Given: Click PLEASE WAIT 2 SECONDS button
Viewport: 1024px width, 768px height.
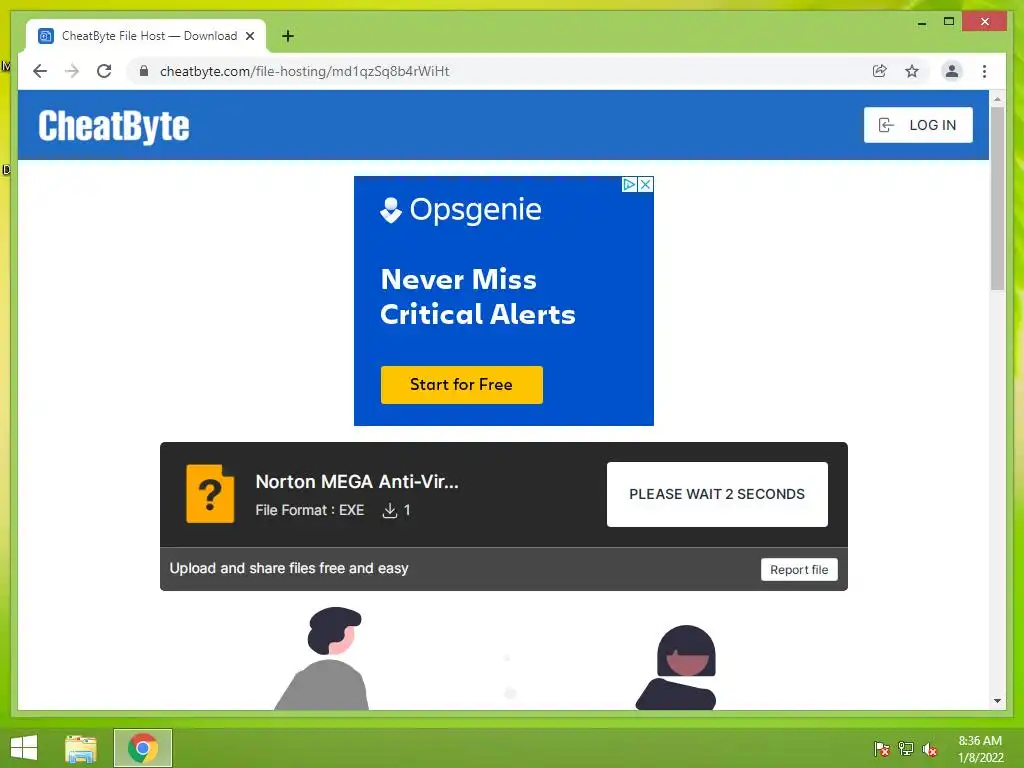Looking at the screenshot, I should [717, 494].
